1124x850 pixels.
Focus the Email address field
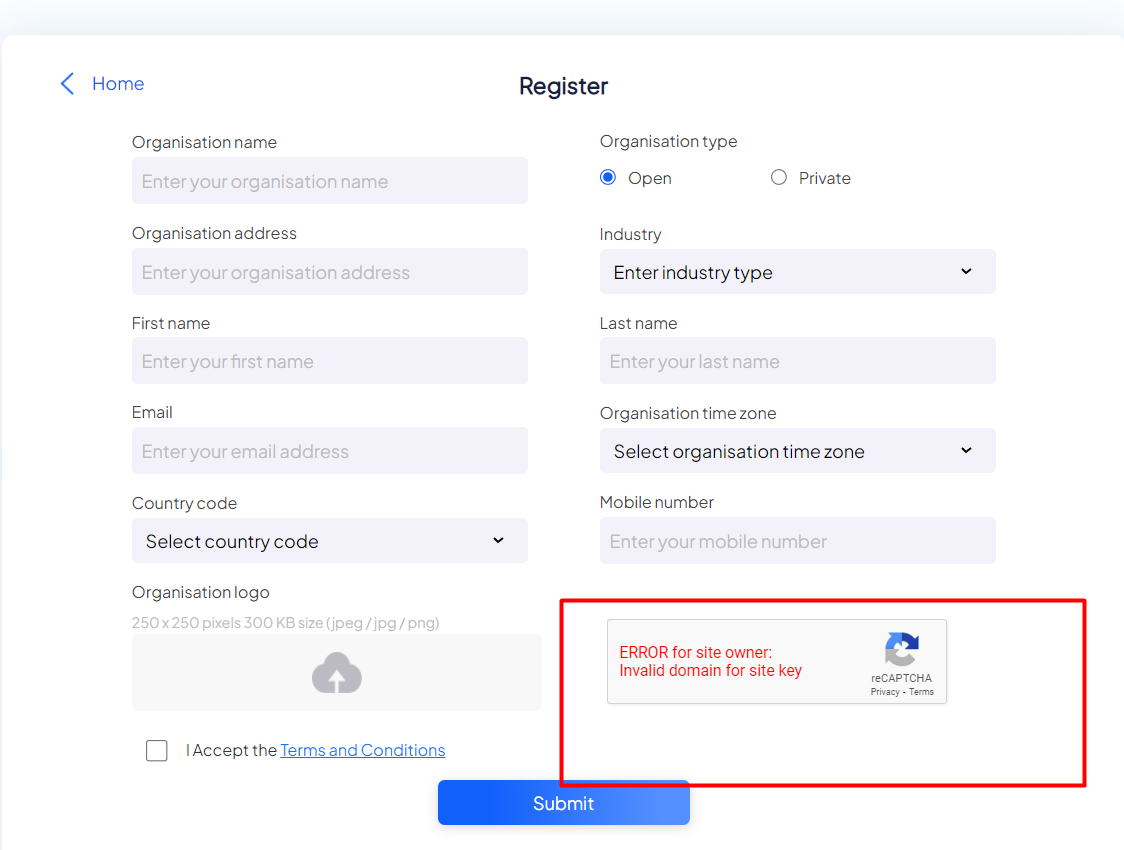click(329, 451)
